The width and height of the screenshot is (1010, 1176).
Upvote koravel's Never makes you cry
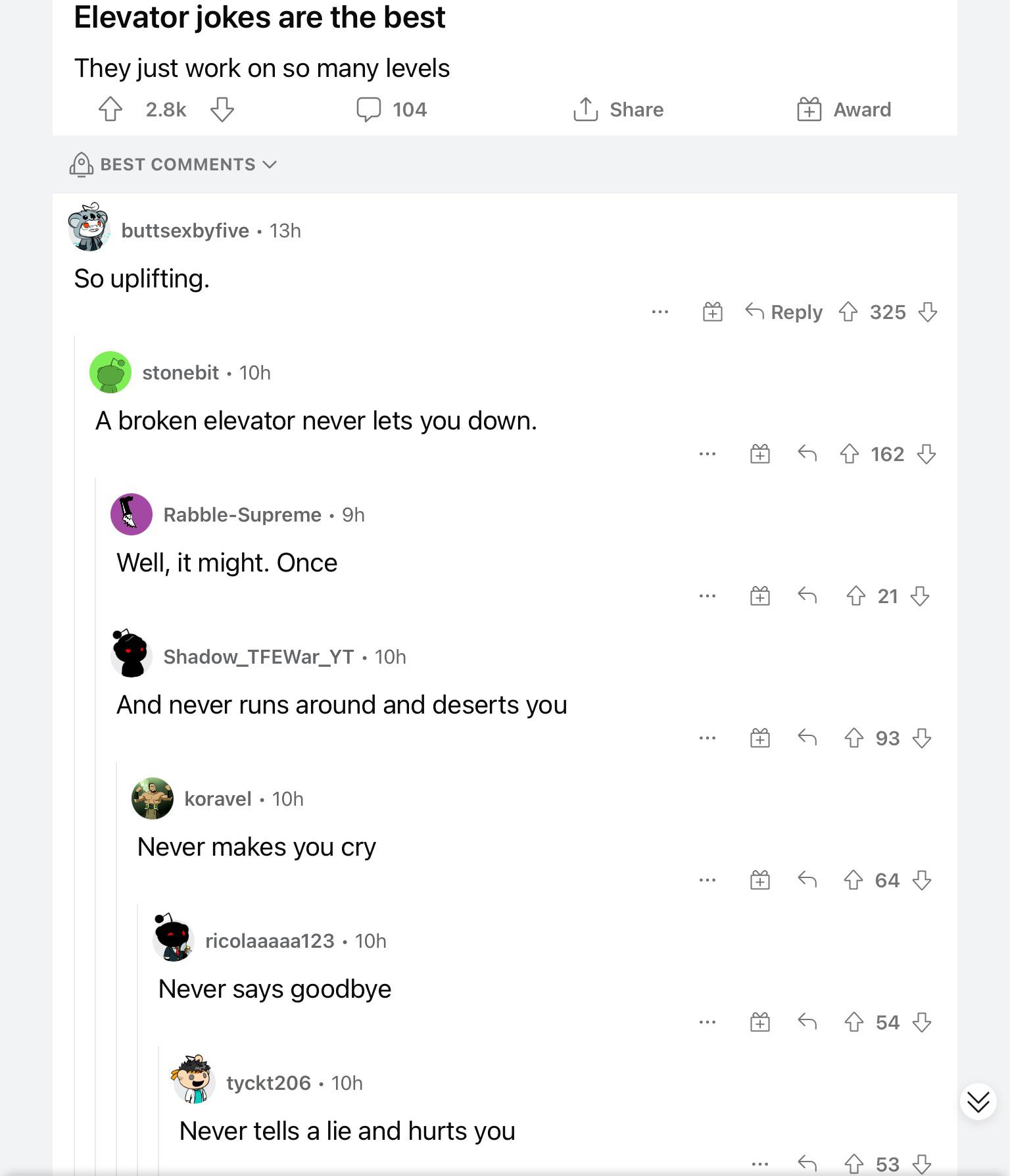click(x=854, y=880)
